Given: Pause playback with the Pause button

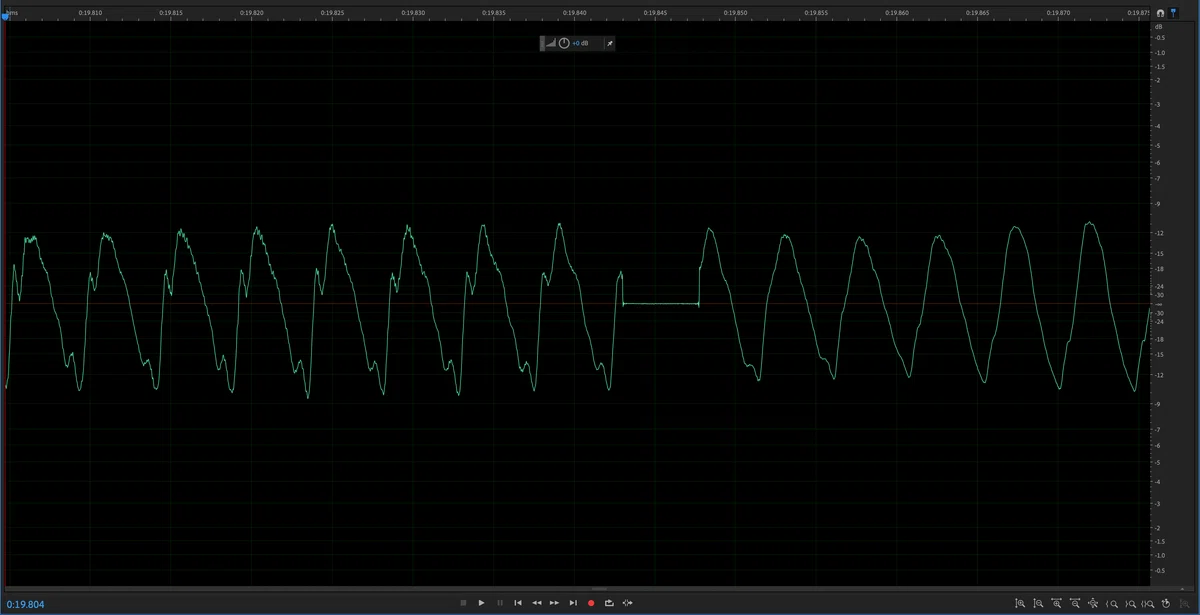Looking at the screenshot, I should coord(500,603).
